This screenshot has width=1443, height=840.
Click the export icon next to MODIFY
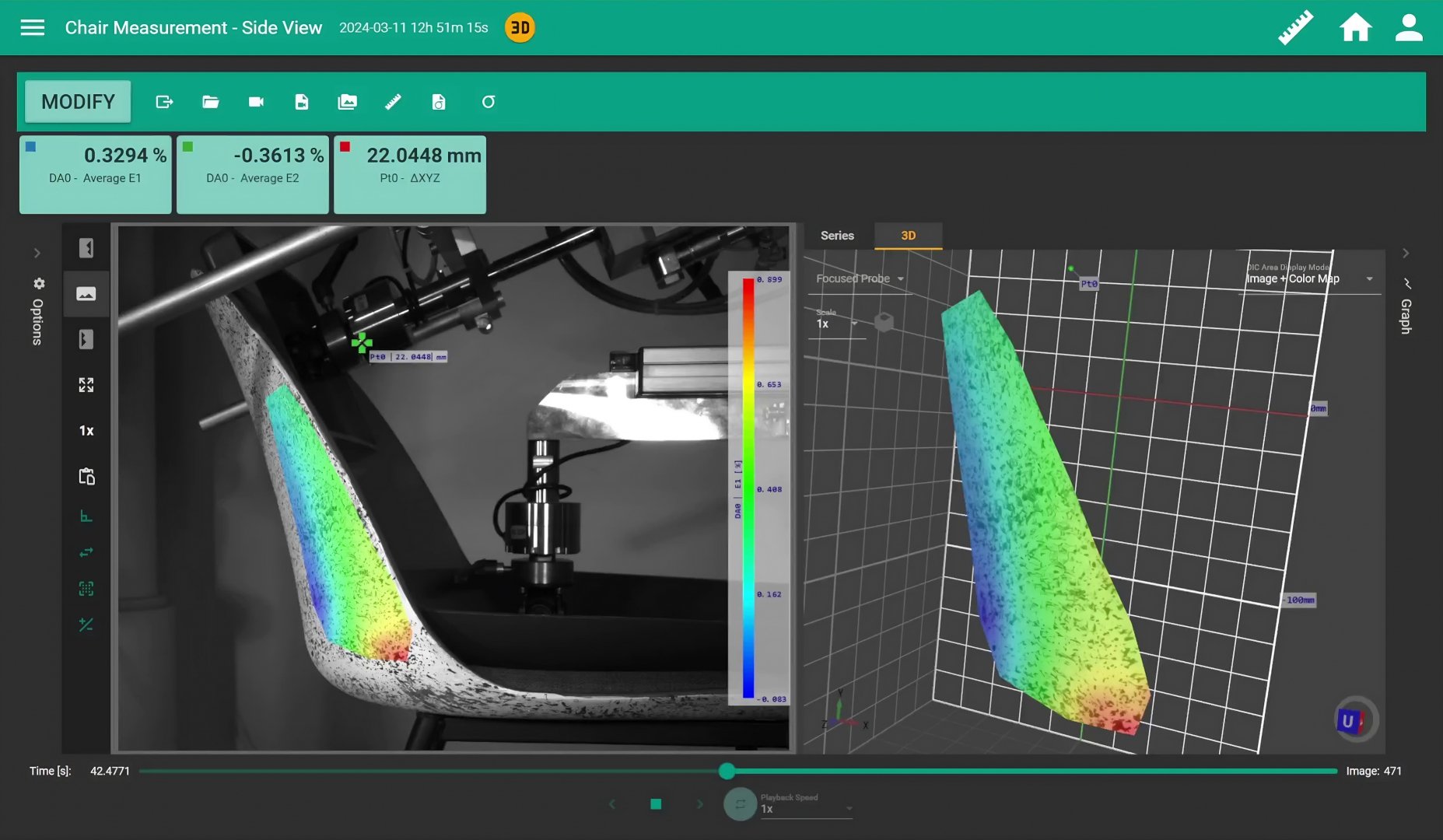(164, 102)
